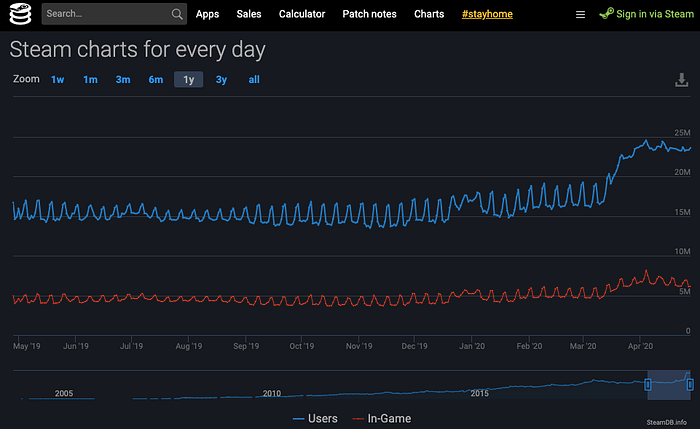The image size is (700, 429).
Task: Click the right navigator range handle
Action: pyautogui.click(x=690, y=384)
